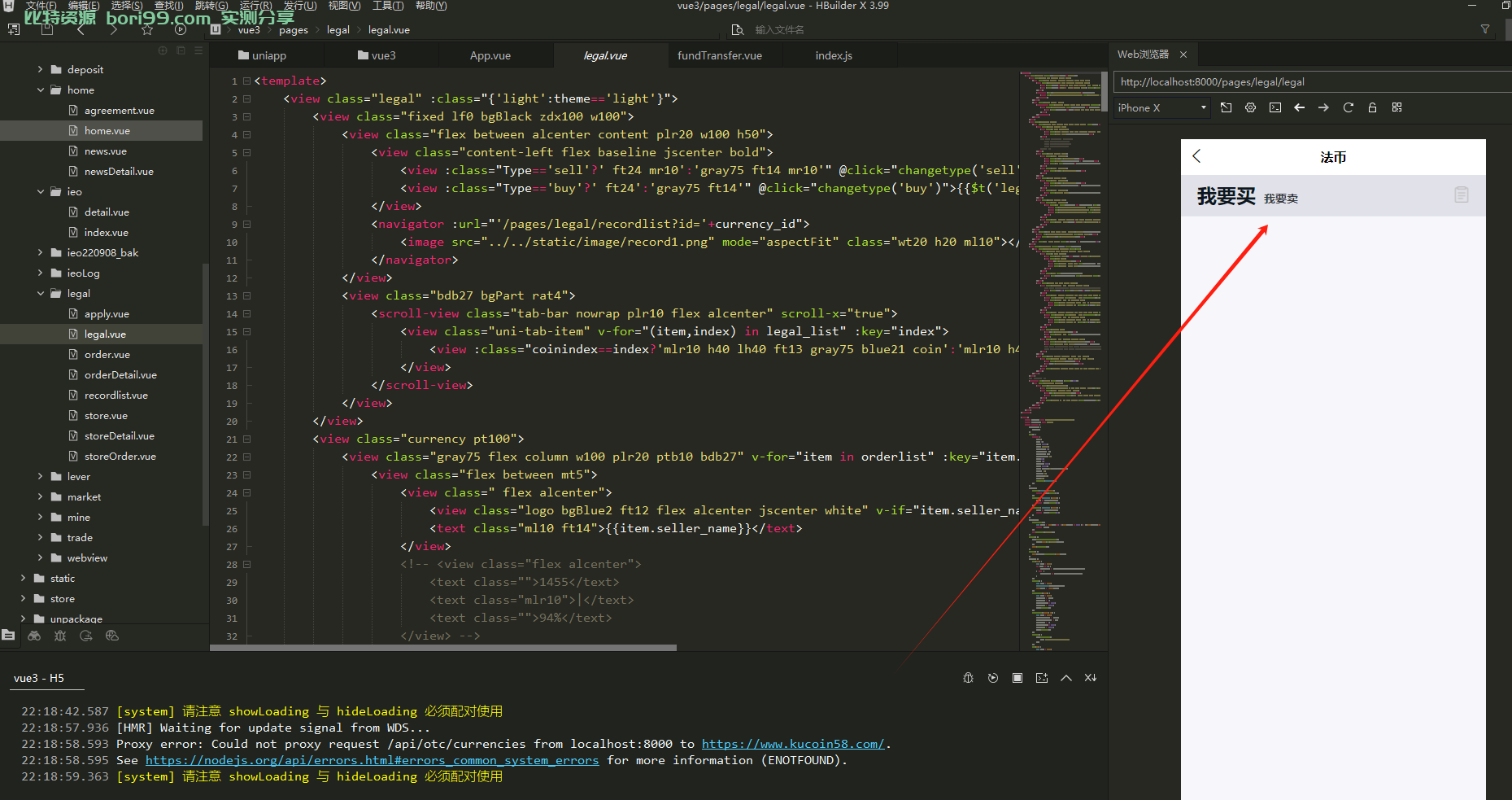1512x800 pixels.
Task: Switch to the index.js tab
Action: point(834,55)
